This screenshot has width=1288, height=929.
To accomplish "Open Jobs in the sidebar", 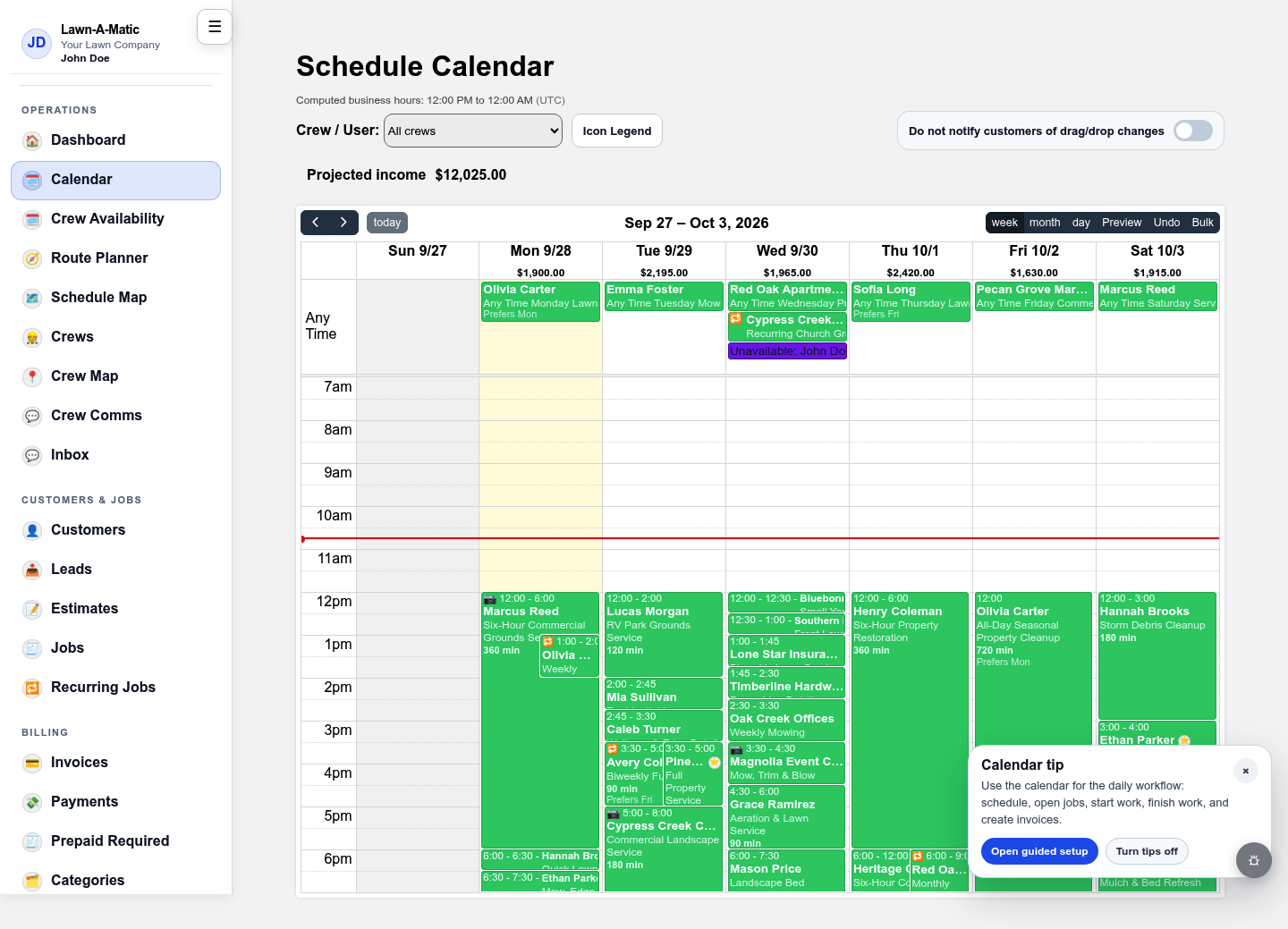I will coord(115,648).
